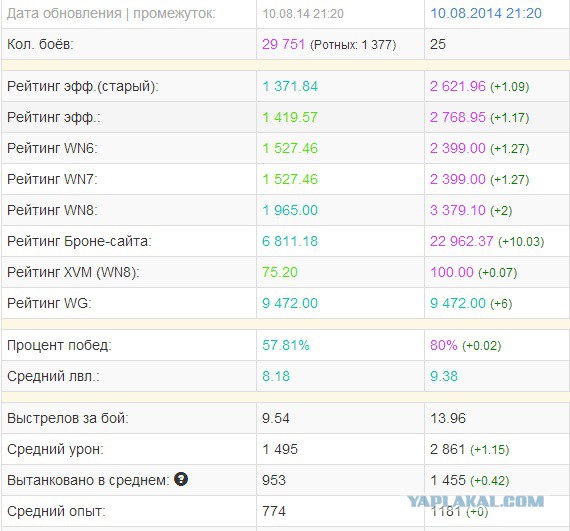
Task: Select average level 8.18
Action: tap(276, 376)
